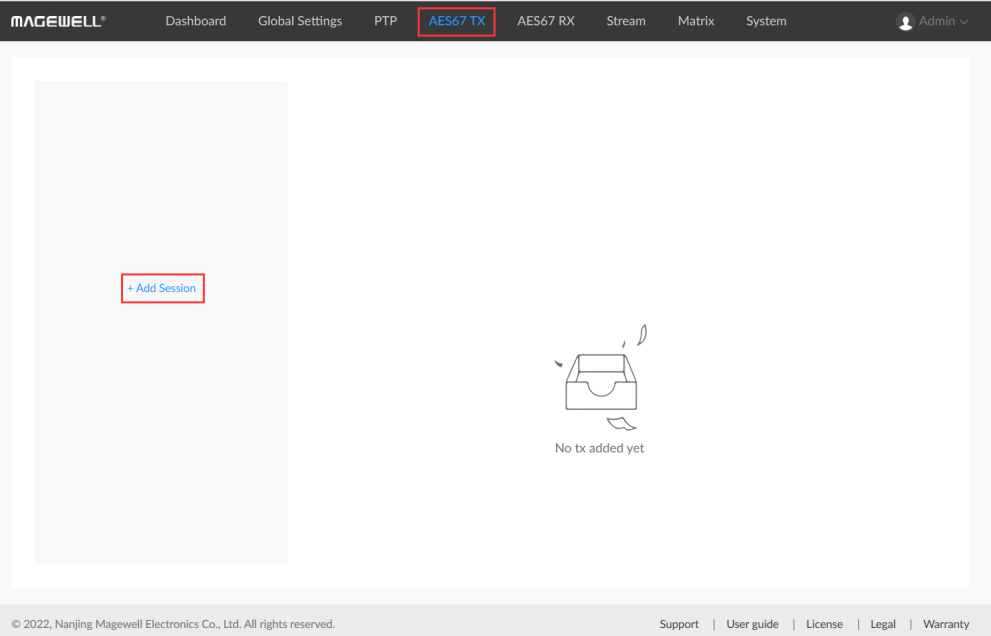The height and width of the screenshot is (636, 991).
Task: Click the Add Session link
Action: point(162,288)
